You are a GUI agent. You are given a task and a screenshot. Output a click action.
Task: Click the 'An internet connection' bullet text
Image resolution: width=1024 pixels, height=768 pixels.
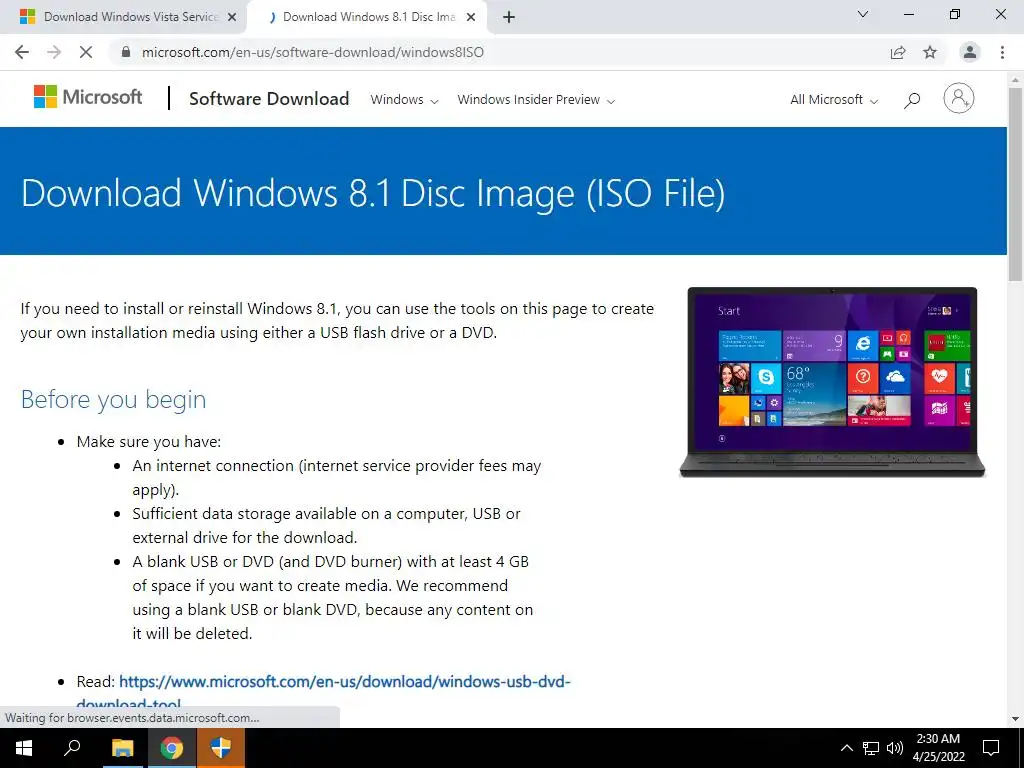click(337, 478)
